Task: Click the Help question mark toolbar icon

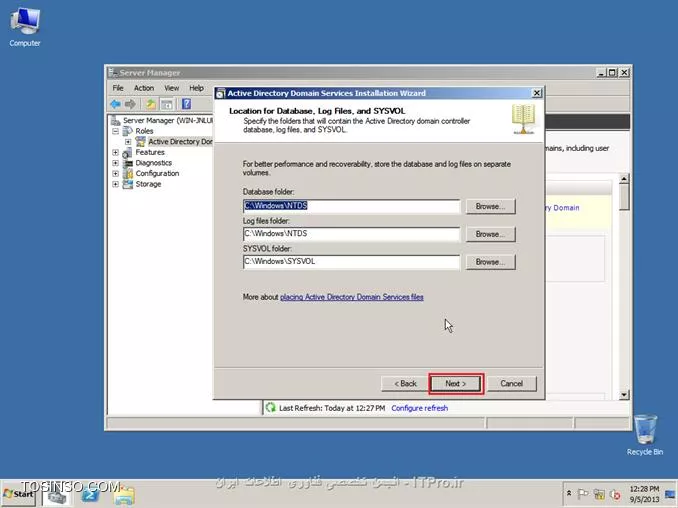Action: [x=186, y=104]
